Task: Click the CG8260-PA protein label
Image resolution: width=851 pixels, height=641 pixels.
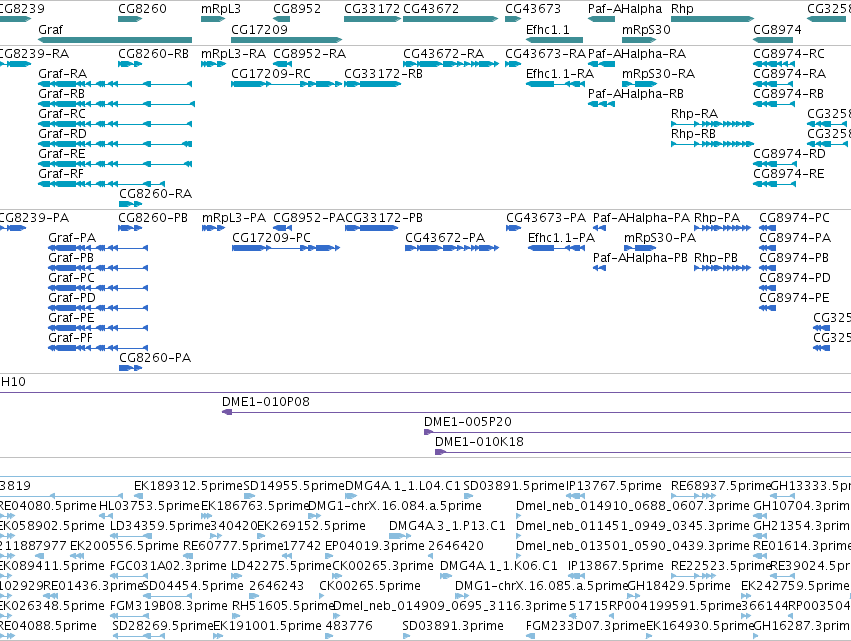Action: coord(155,358)
